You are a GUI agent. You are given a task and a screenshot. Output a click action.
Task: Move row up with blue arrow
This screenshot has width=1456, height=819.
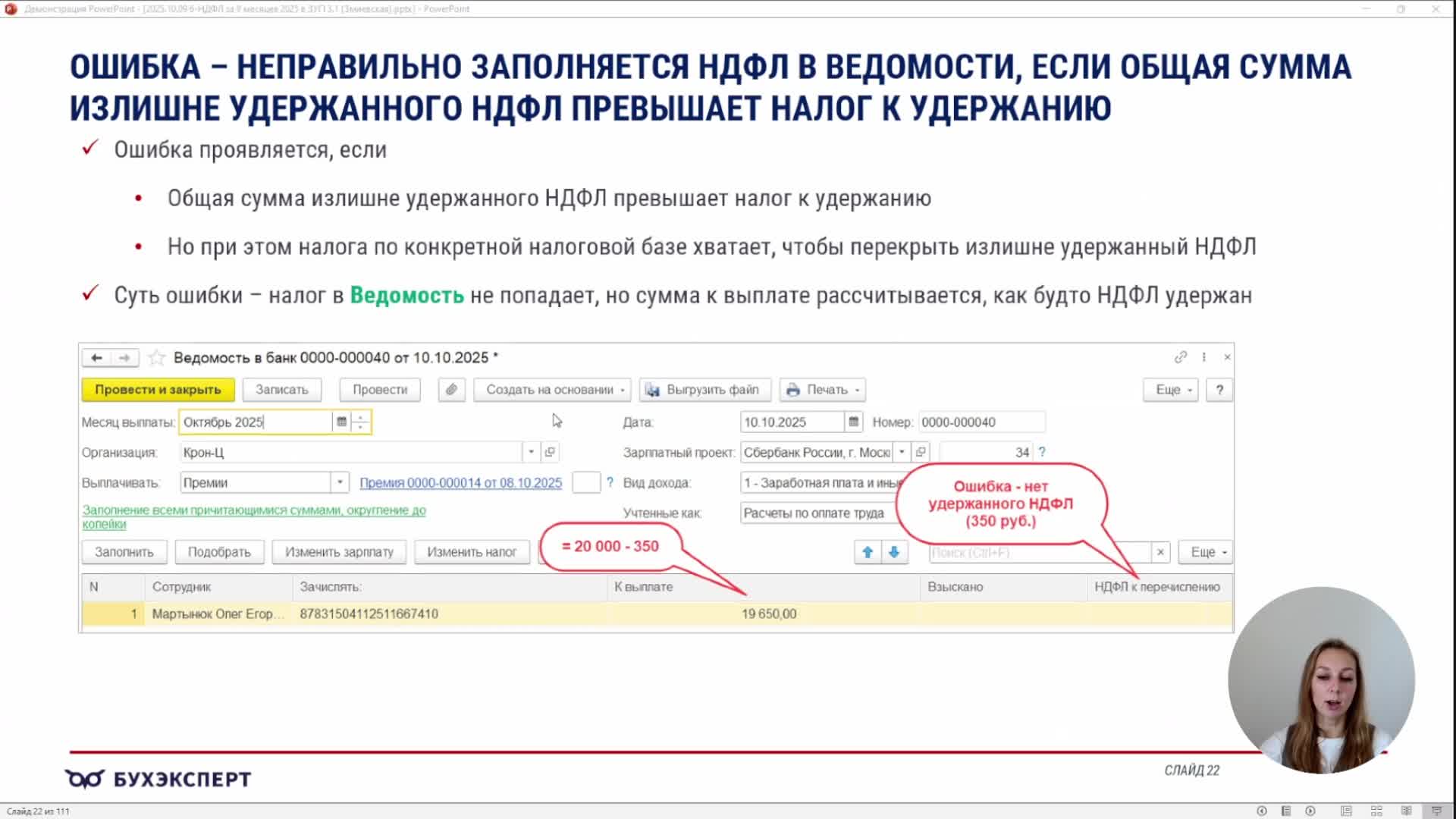tap(868, 553)
